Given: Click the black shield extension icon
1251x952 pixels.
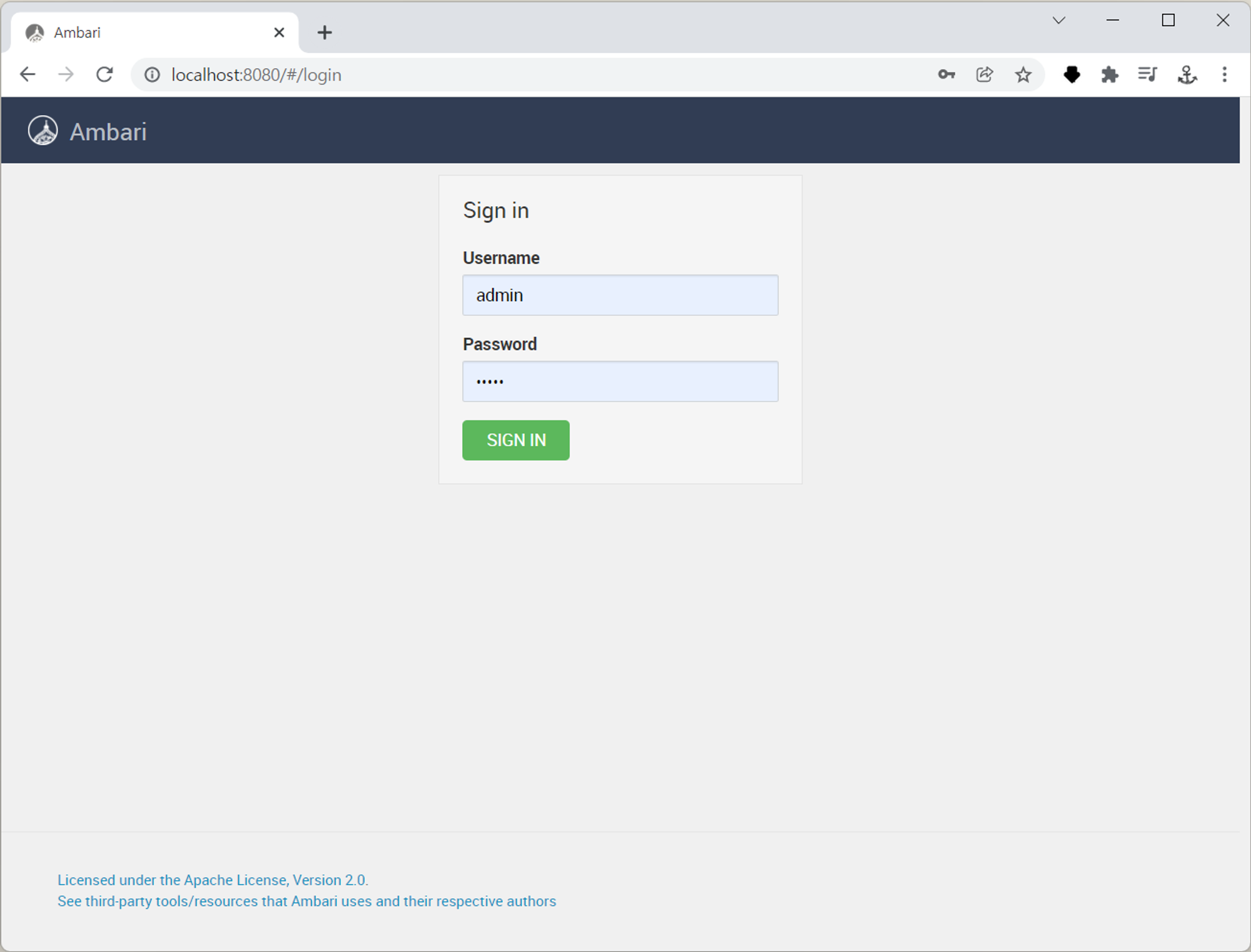Looking at the screenshot, I should click(1072, 75).
